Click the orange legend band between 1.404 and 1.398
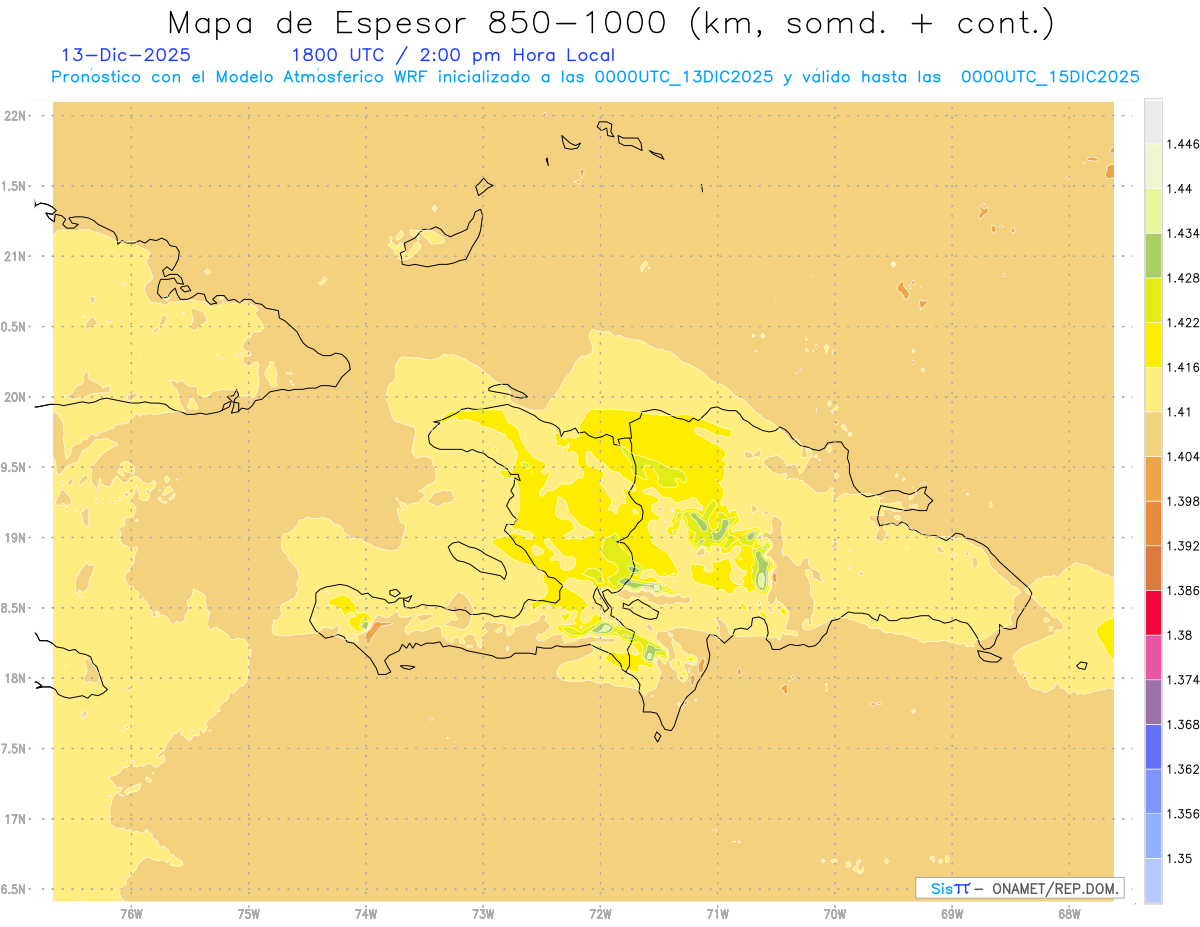 [x=1153, y=478]
